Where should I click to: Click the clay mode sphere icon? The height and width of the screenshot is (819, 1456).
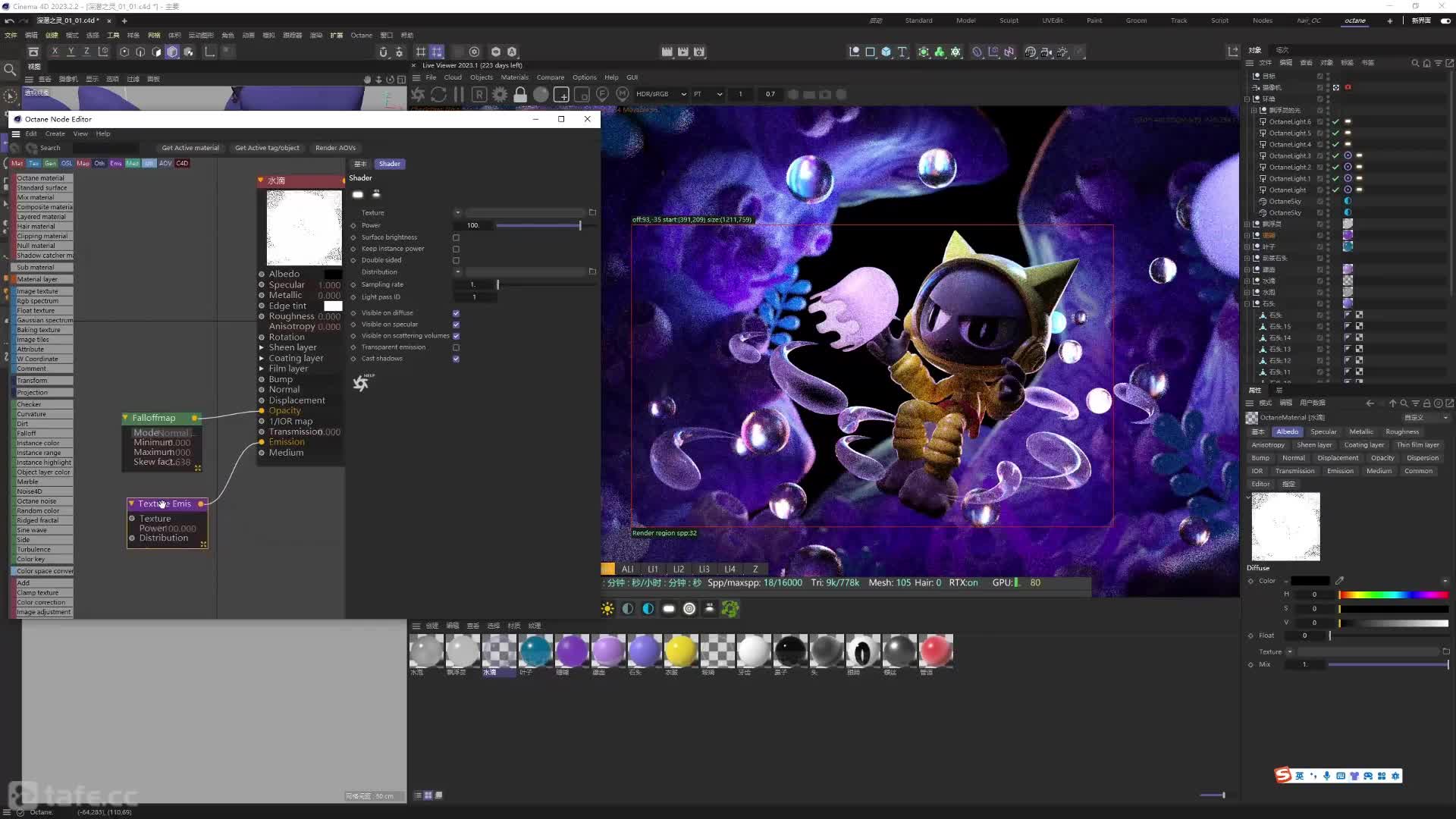pyautogui.click(x=541, y=95)
